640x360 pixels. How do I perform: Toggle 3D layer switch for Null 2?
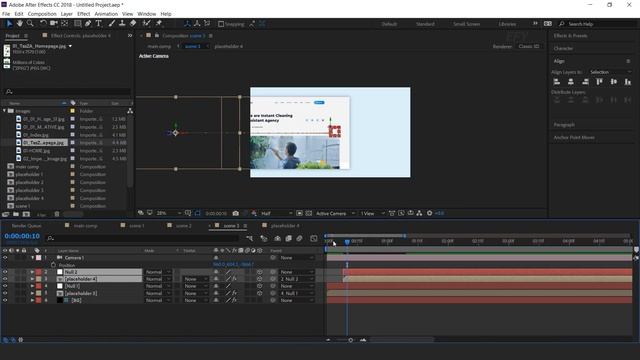pyautogui.click(x=259, y=272)
